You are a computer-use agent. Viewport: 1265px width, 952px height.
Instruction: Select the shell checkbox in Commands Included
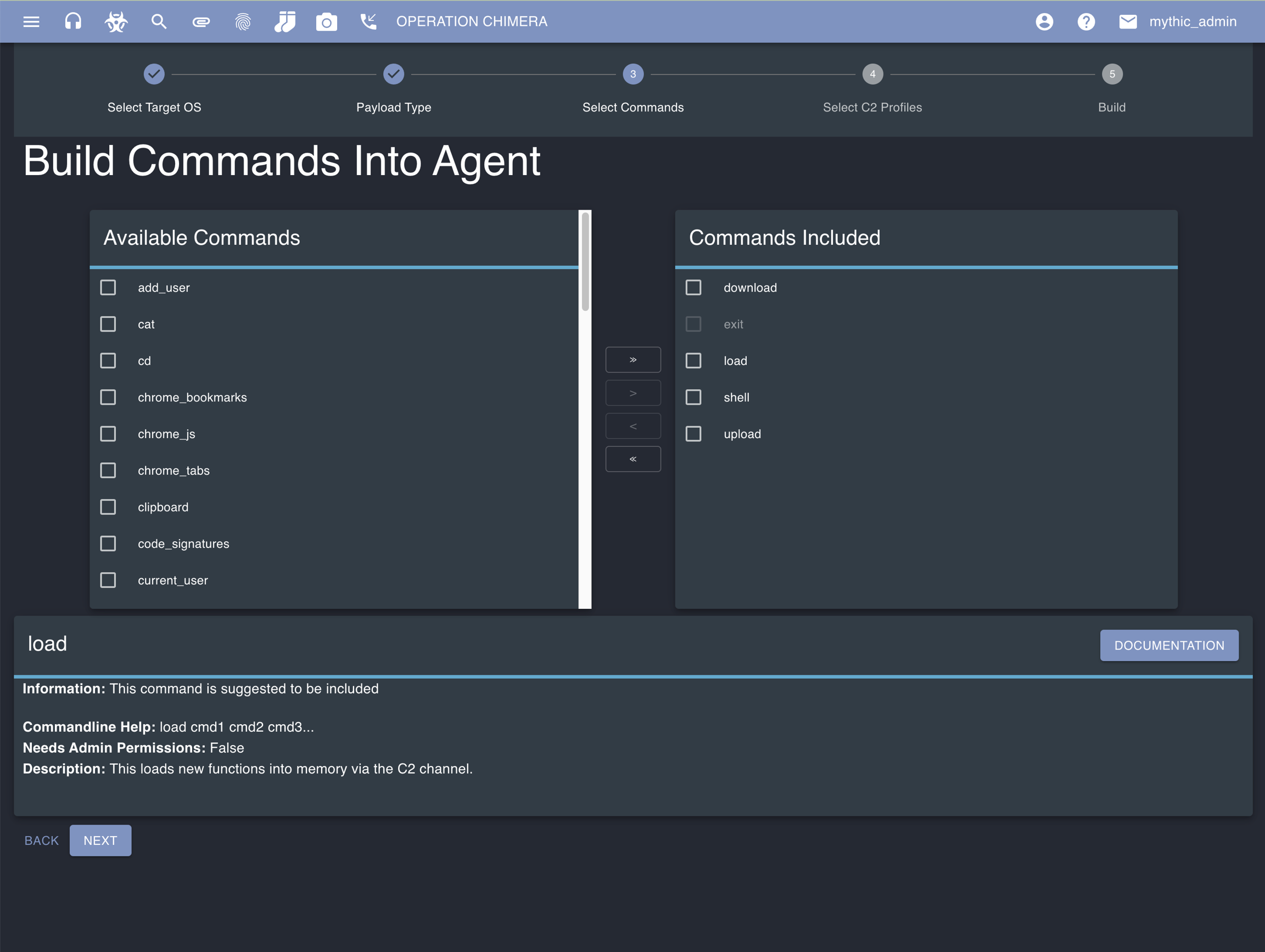(x=693, y=397)
